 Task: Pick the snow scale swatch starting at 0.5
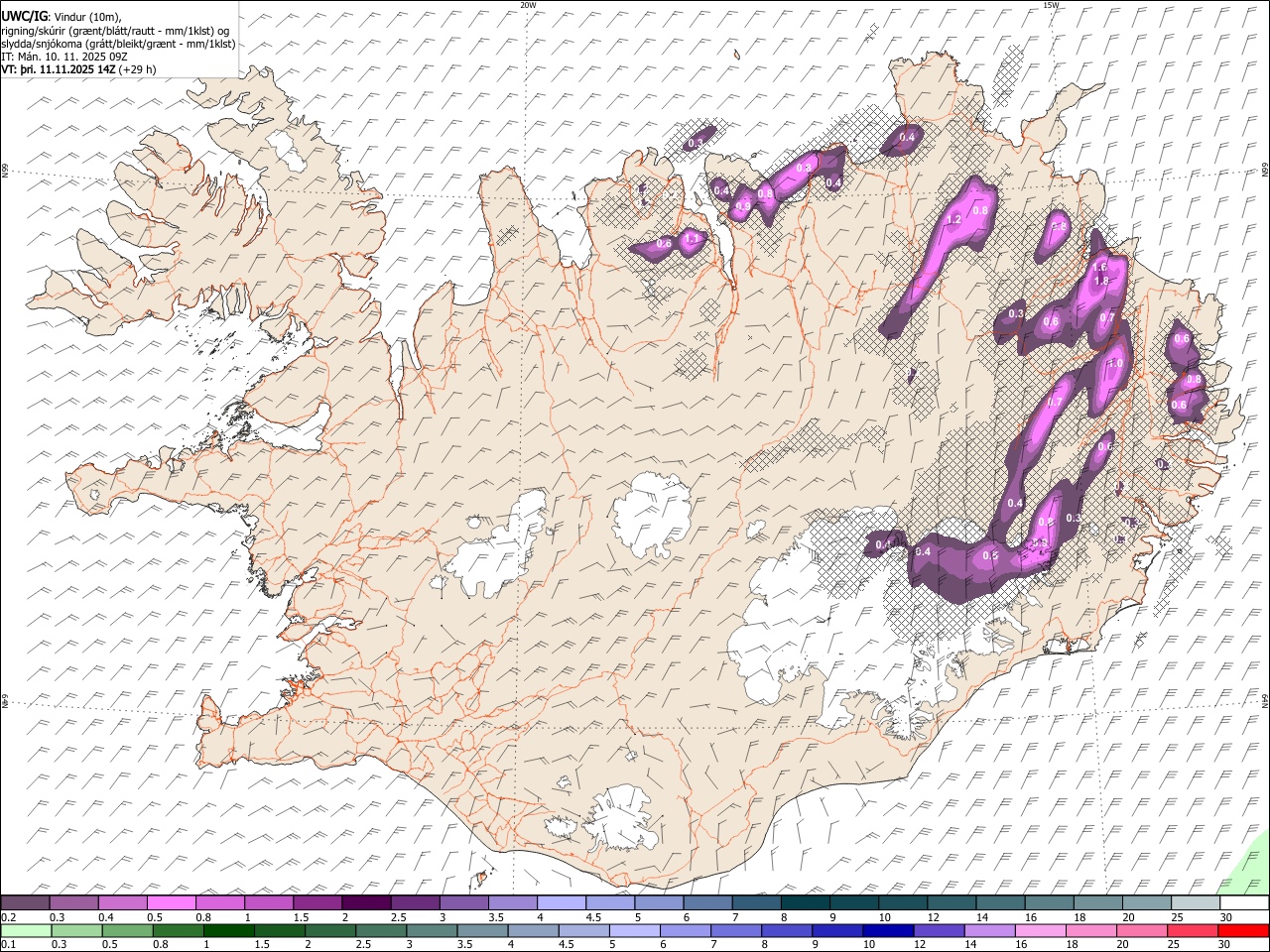171,902
